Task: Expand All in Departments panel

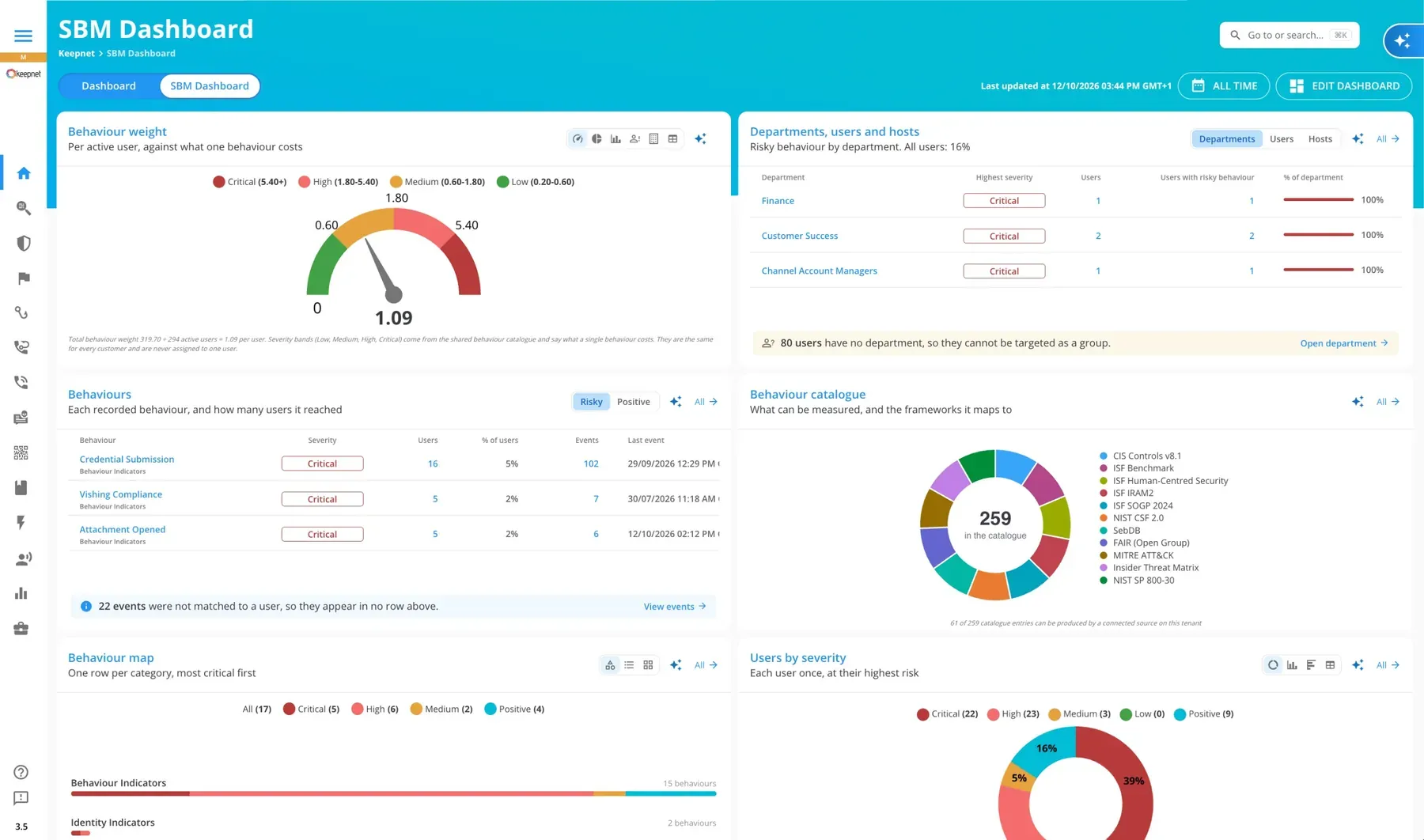Action: (1388, 138)
